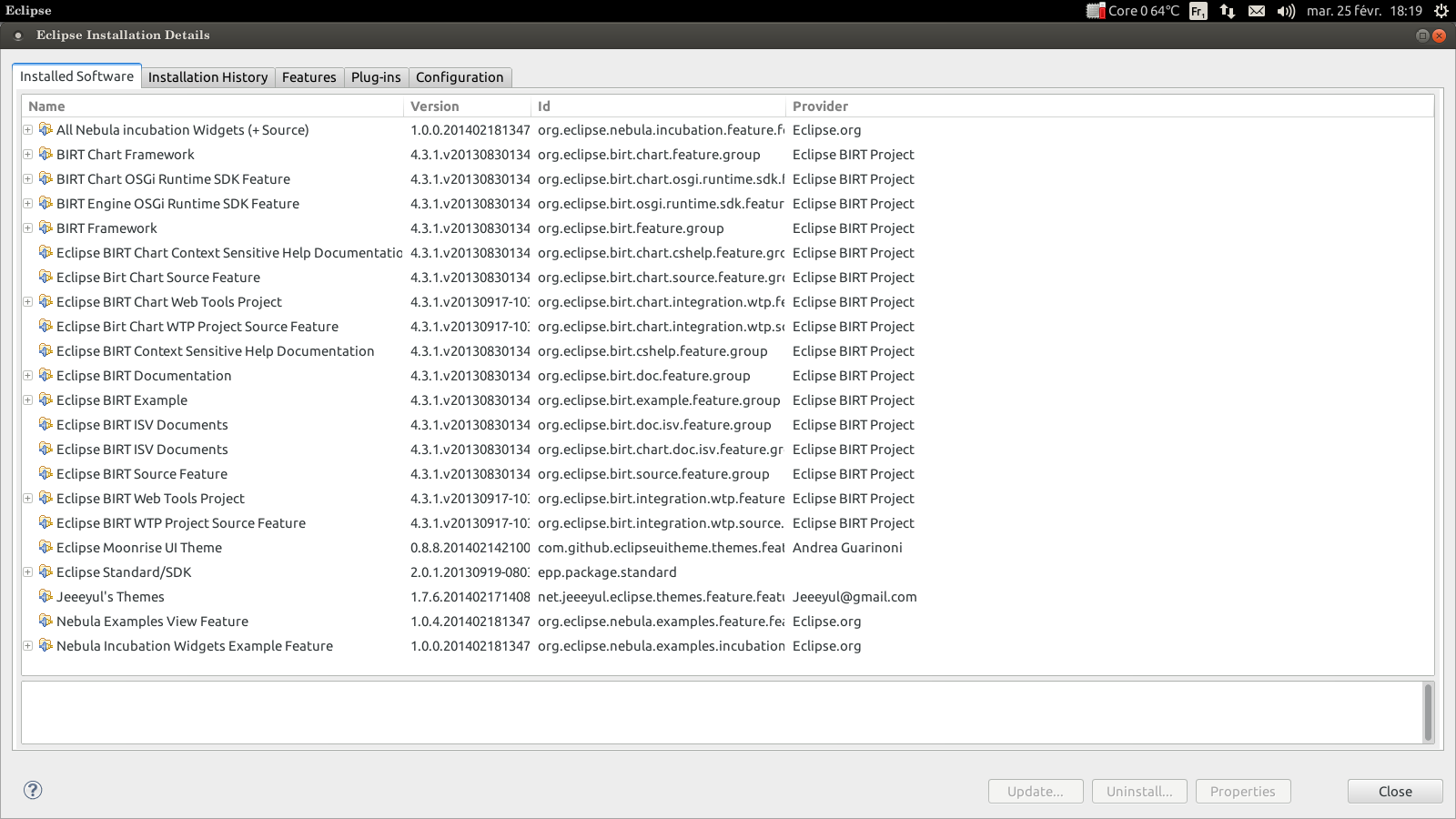Image resolution: width=1456 pixels, height=819 pixels.
Task: Click feature icon beside BIRT Framework
Action: [x=45, y=228]
